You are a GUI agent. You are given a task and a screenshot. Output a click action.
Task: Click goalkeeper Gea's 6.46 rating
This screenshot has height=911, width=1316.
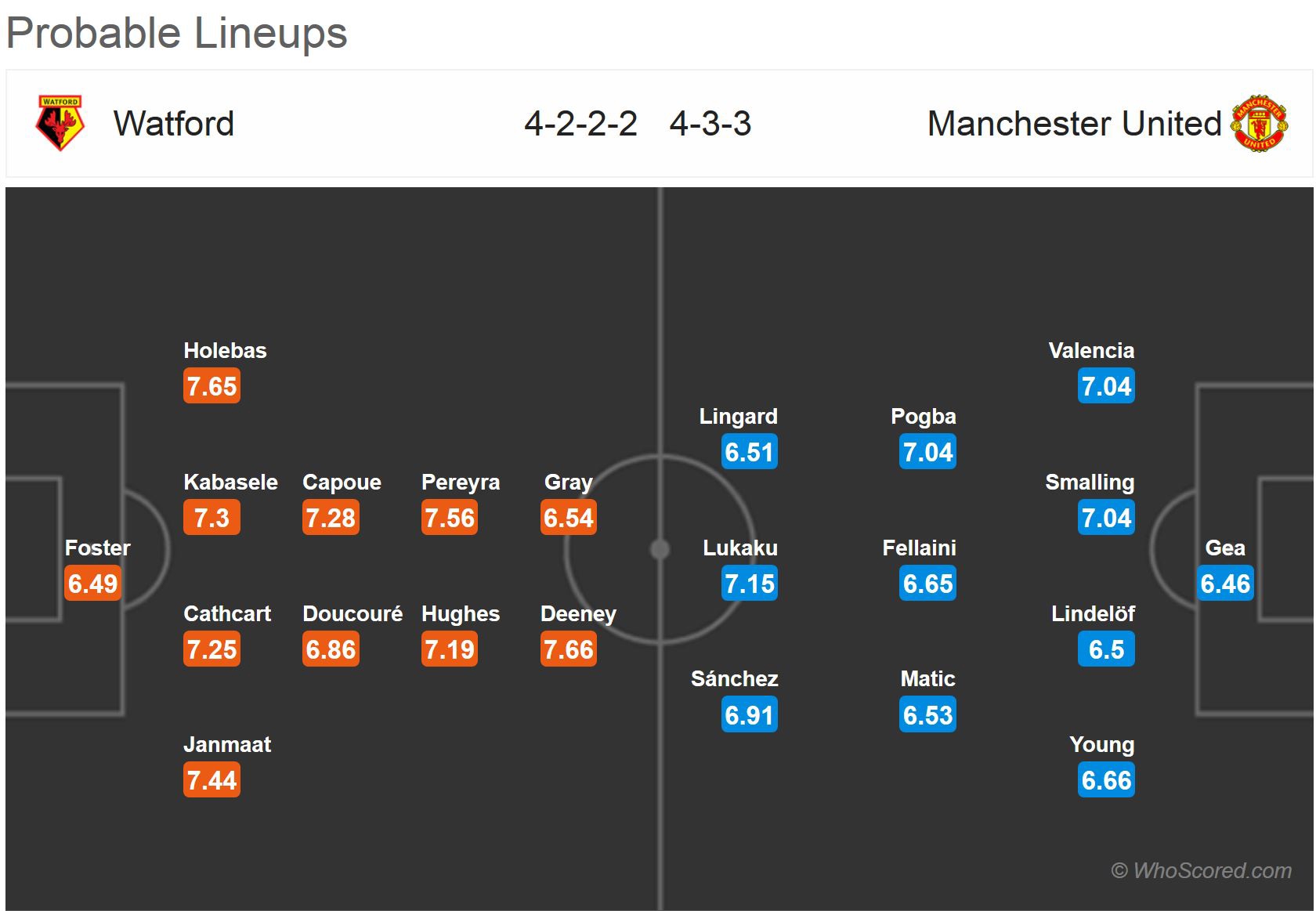pos(1226,584)
